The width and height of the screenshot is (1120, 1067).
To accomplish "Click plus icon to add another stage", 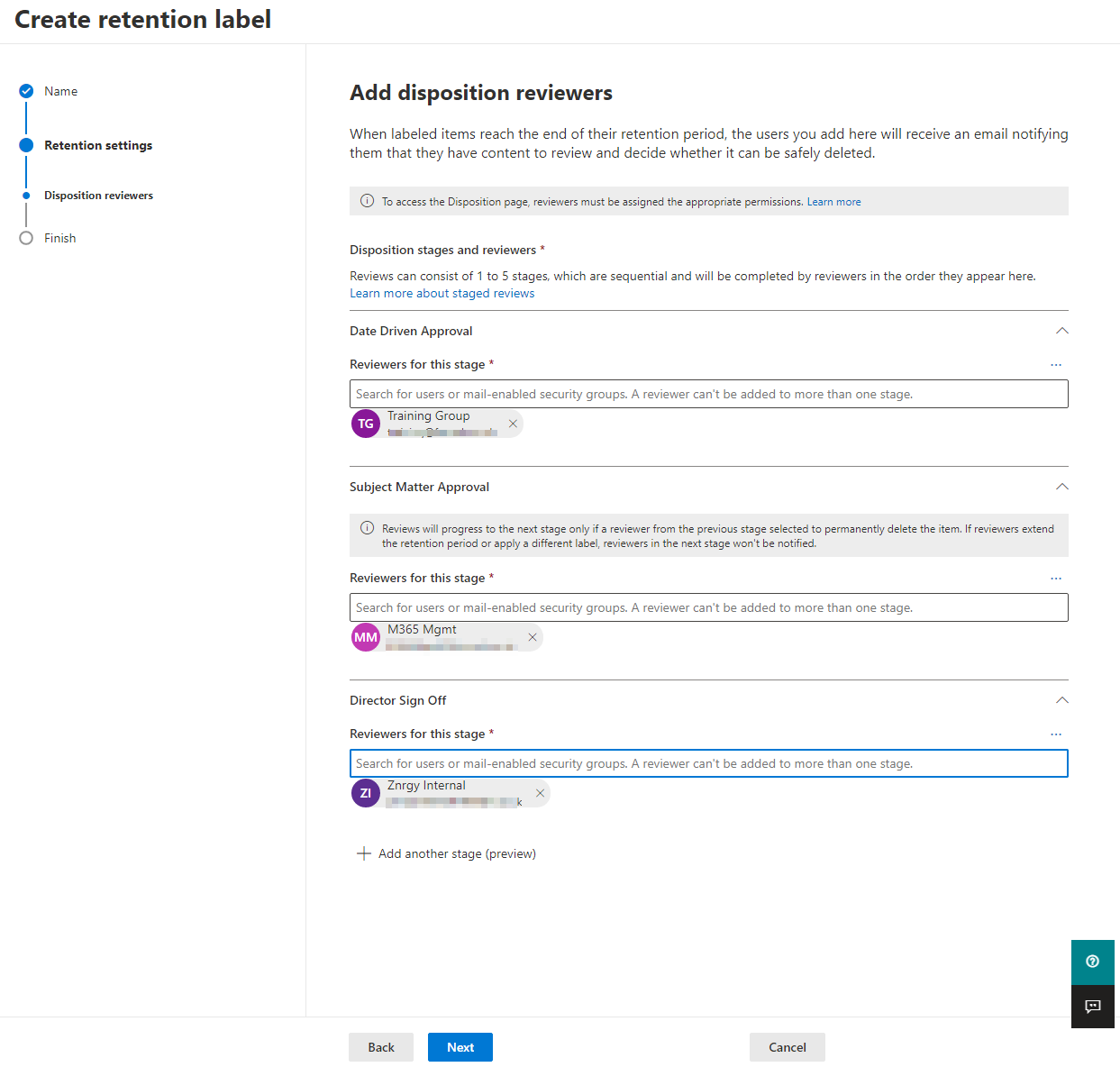I will pos(364,853).
